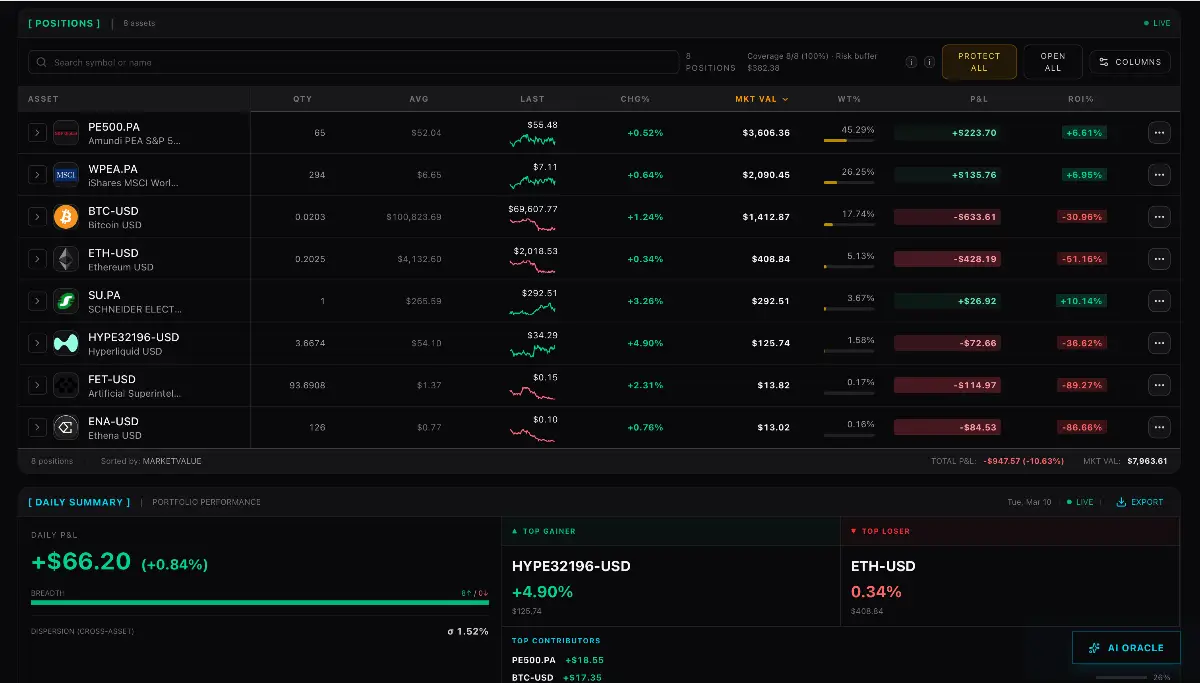Click the WT% column header
This screenshot has height=683, width=1200.
(849, 99)
